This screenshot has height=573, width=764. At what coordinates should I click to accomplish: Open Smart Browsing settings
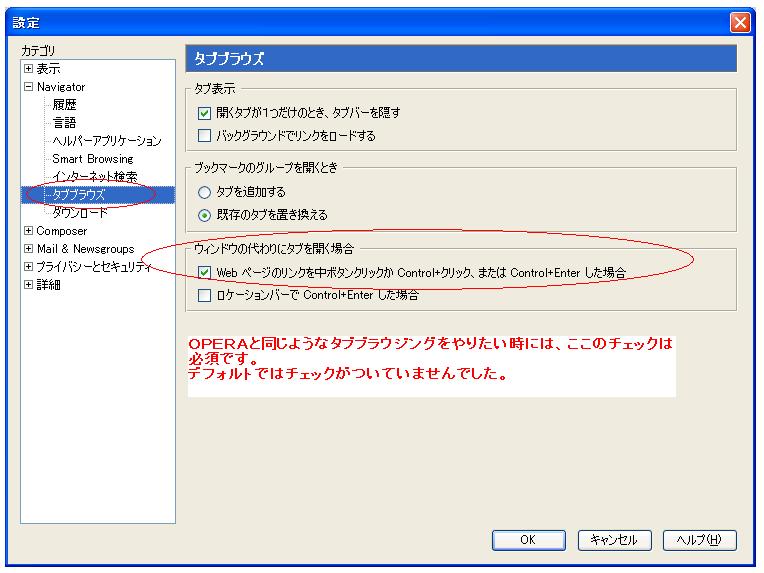click(93, 159)
